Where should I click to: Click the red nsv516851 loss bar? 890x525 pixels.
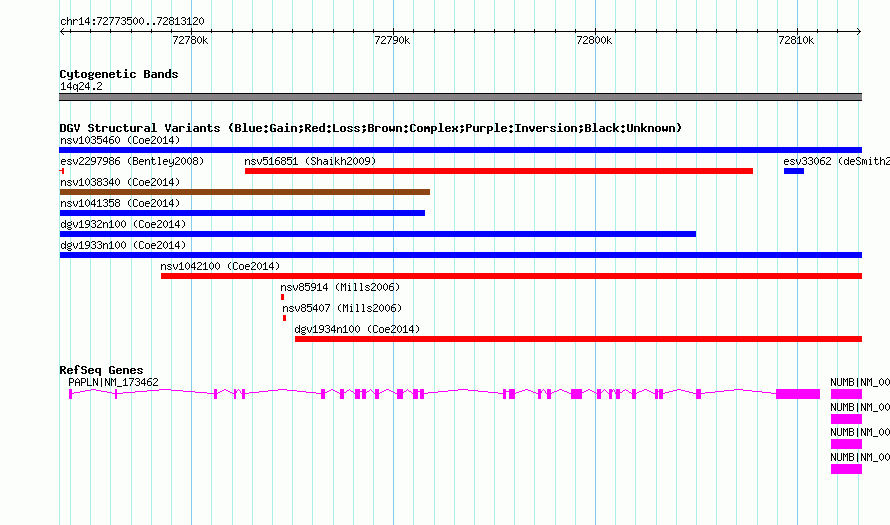point(499,171)
